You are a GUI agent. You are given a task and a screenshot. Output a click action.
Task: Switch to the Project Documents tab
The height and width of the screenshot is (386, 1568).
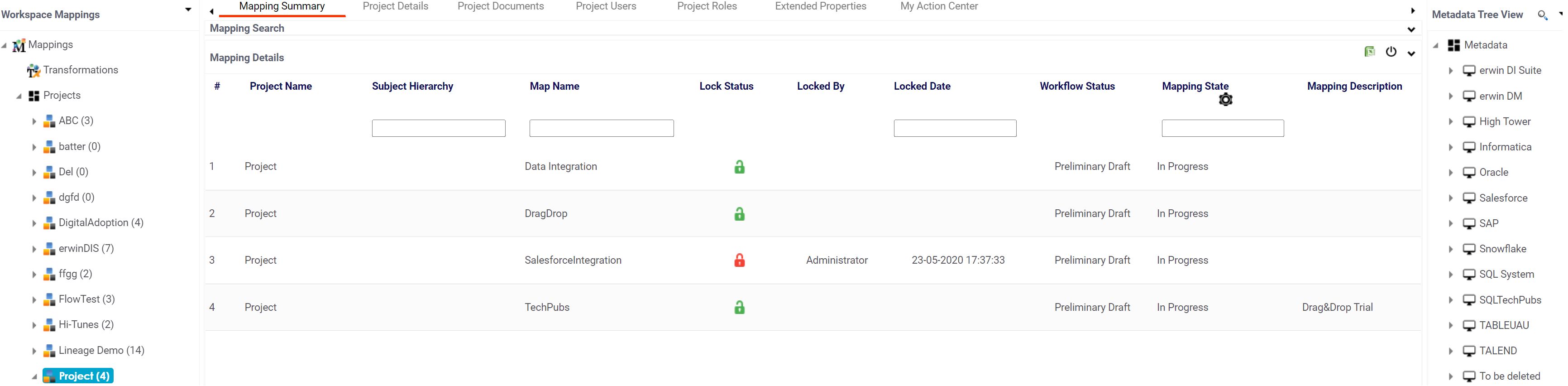pyautogui.click(x=500, y=7)
